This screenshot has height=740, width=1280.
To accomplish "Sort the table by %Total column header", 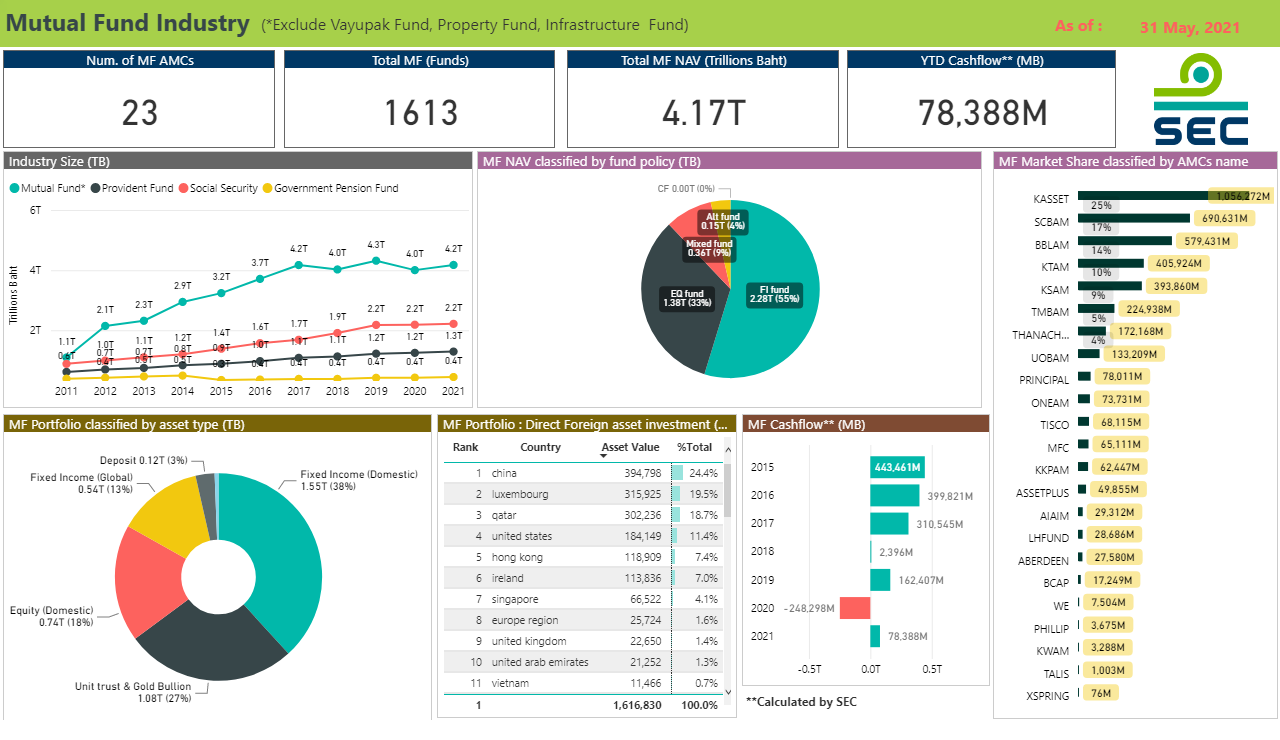I will [694, 447].
